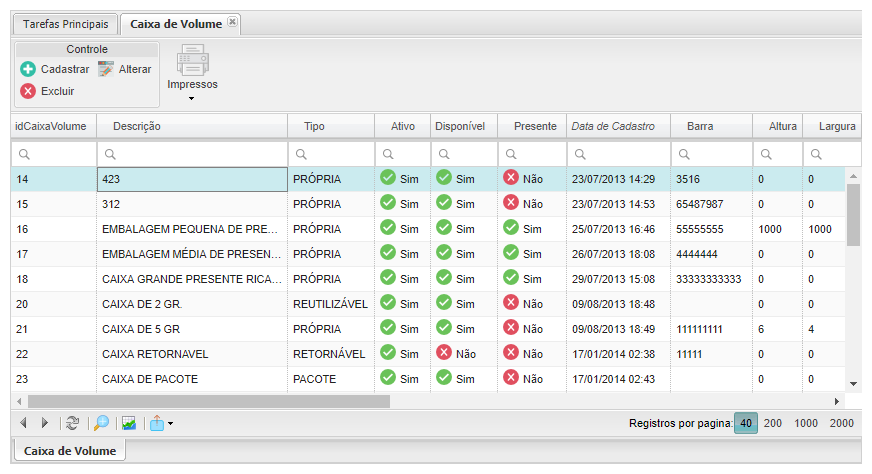Select row CAIXA GRANDE PRESENTE RICA...

[x=428, y=279]
